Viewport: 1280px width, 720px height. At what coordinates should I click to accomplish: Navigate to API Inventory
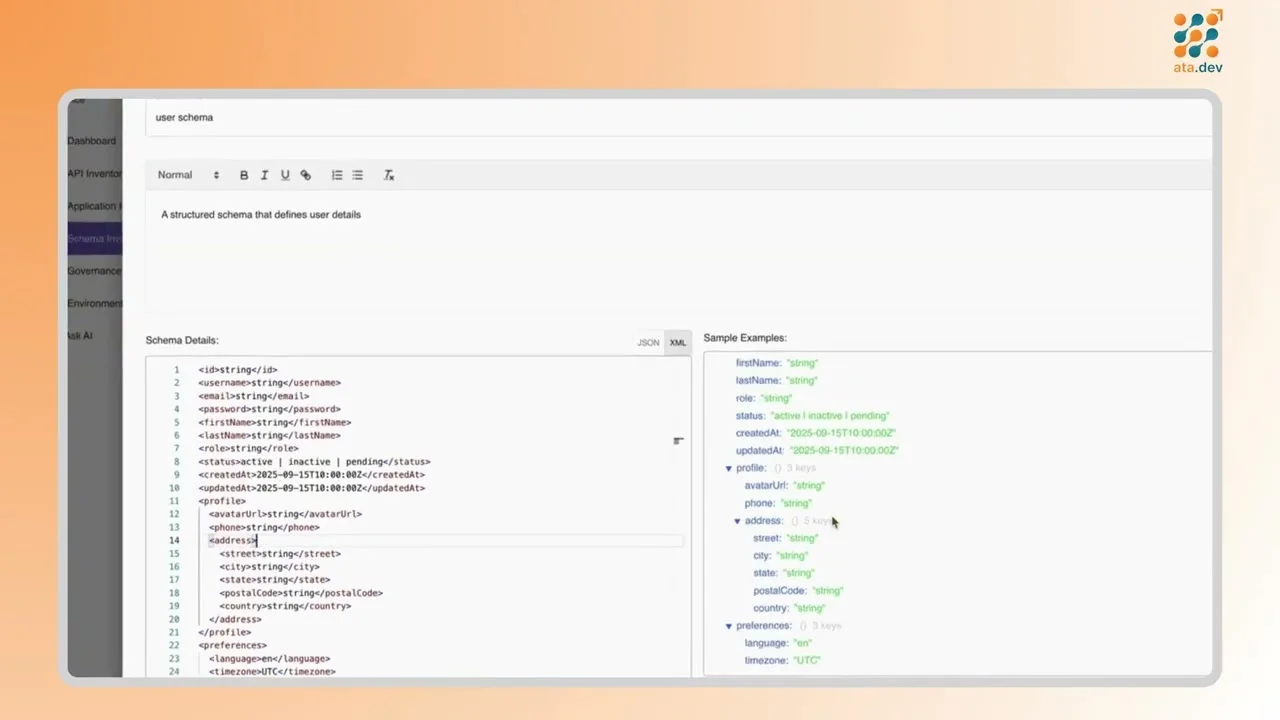94,173
